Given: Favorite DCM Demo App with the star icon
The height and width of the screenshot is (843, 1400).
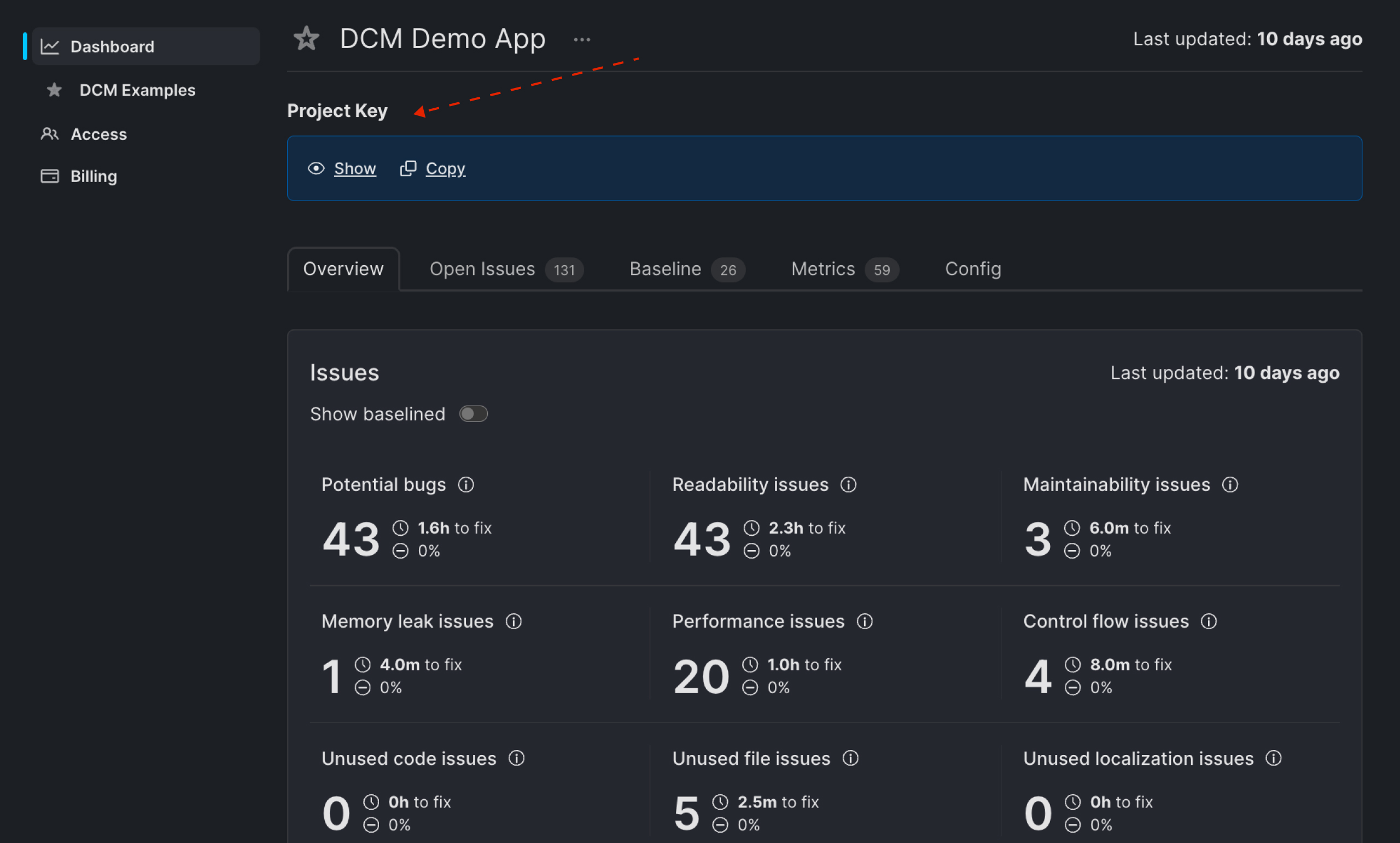Looking at the screenshot, I should [306, 39].
